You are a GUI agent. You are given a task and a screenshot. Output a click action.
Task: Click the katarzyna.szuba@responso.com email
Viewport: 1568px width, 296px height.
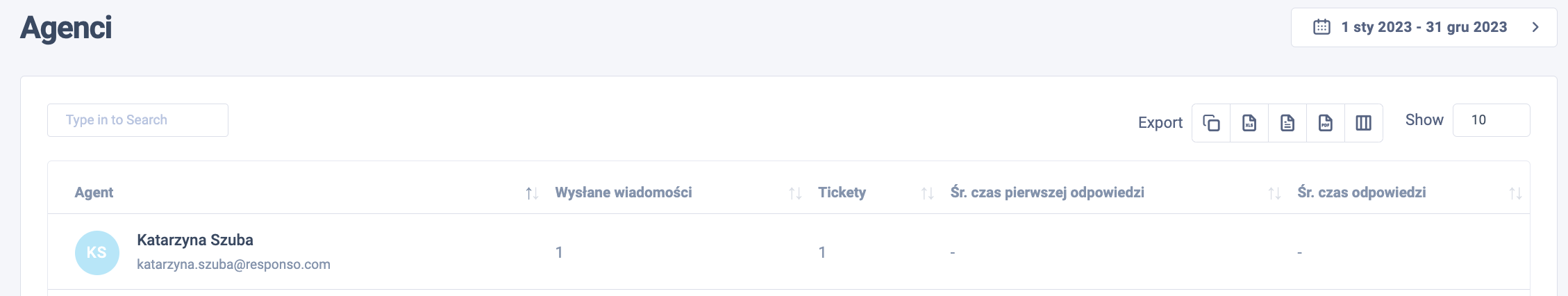233,265
